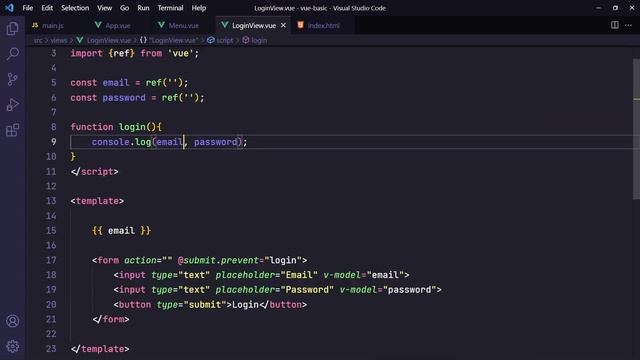Open the Run menu
The height and width of the screenshot is (360, 640).
tap(143, 8)
